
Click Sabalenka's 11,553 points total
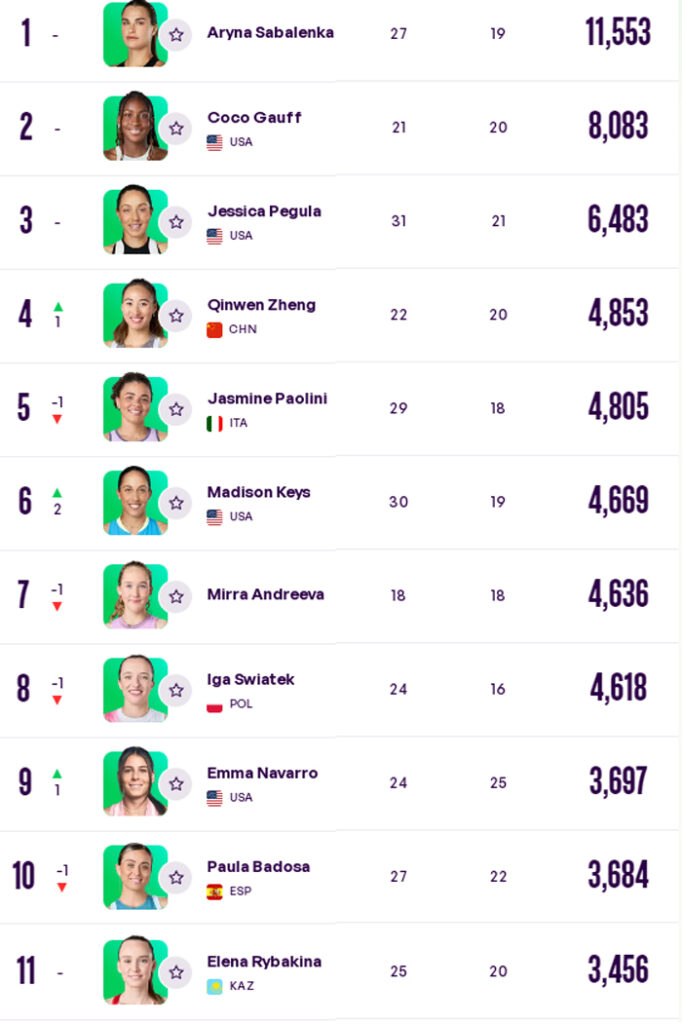click(617, 32)
